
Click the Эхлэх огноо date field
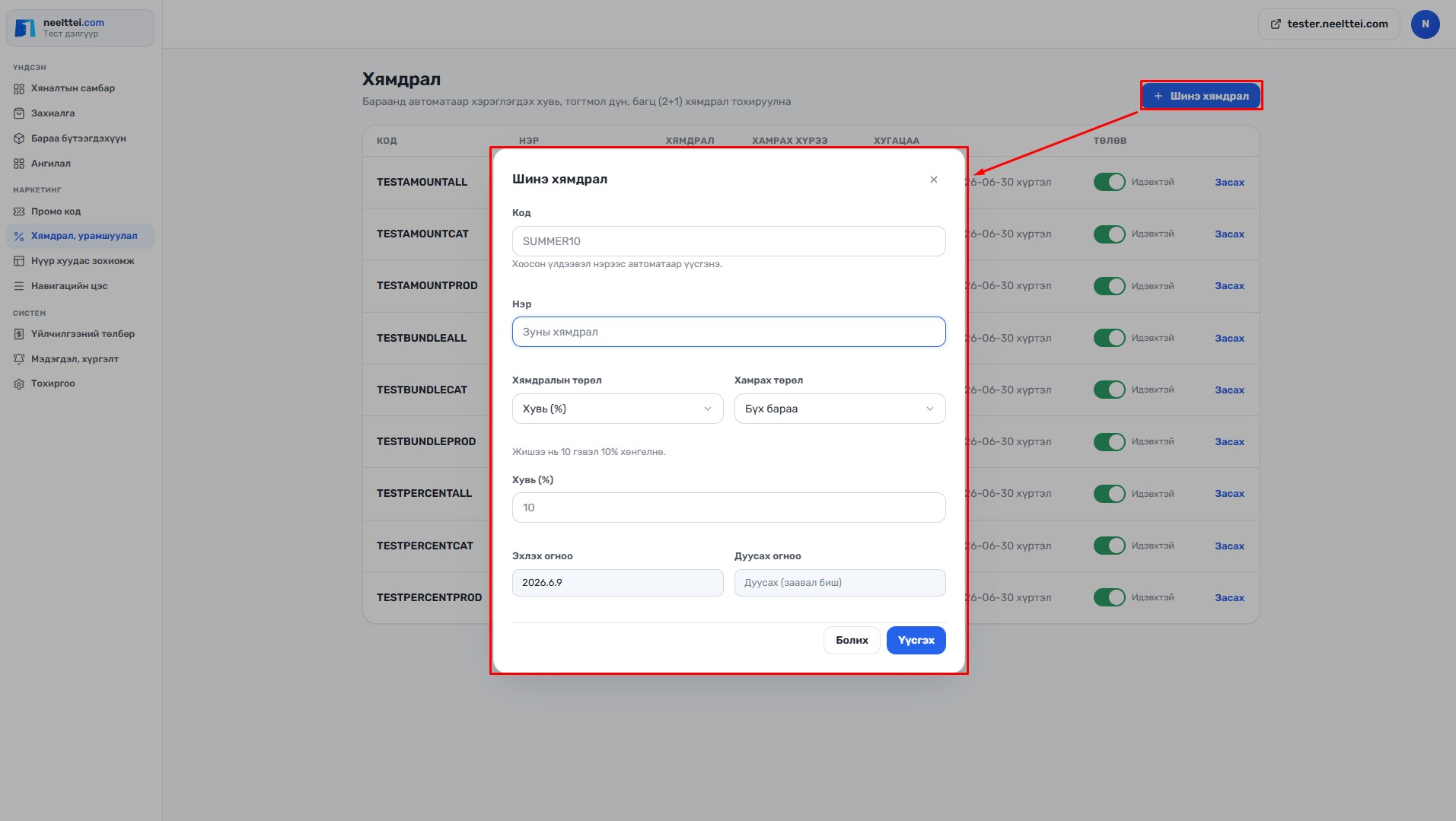[617, 583]
